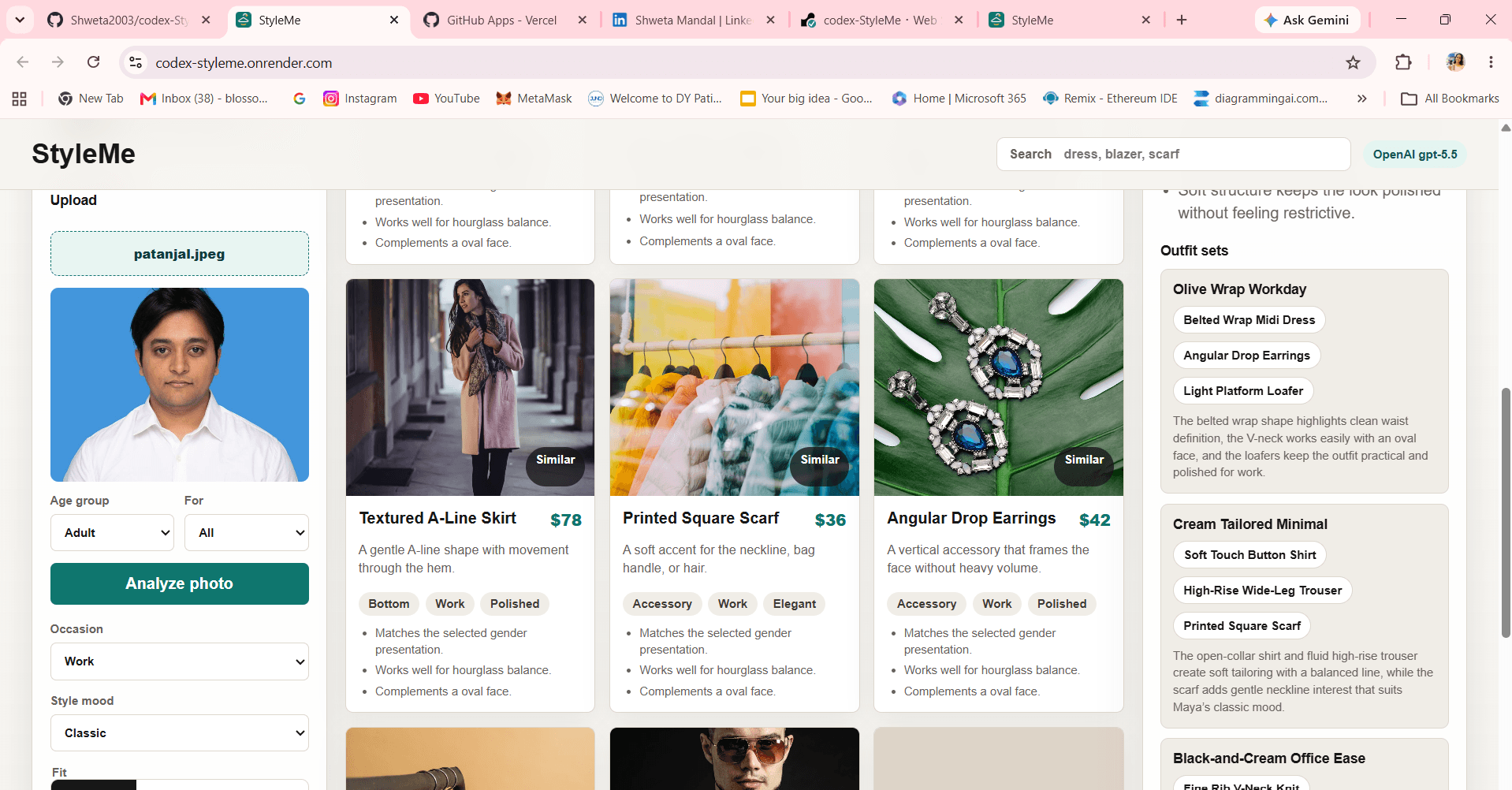Viewport: 1512px width, 790px height.
Task: Select the Light Platform Loafer chip
Action: [x=1243, y=391]
